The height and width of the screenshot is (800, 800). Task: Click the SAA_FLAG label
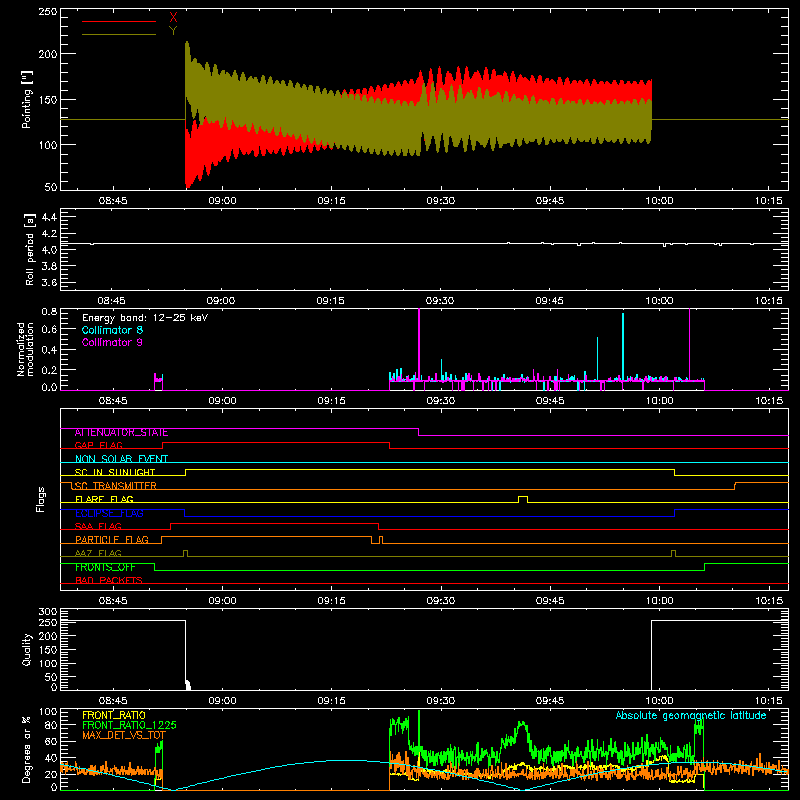(98, 526)
